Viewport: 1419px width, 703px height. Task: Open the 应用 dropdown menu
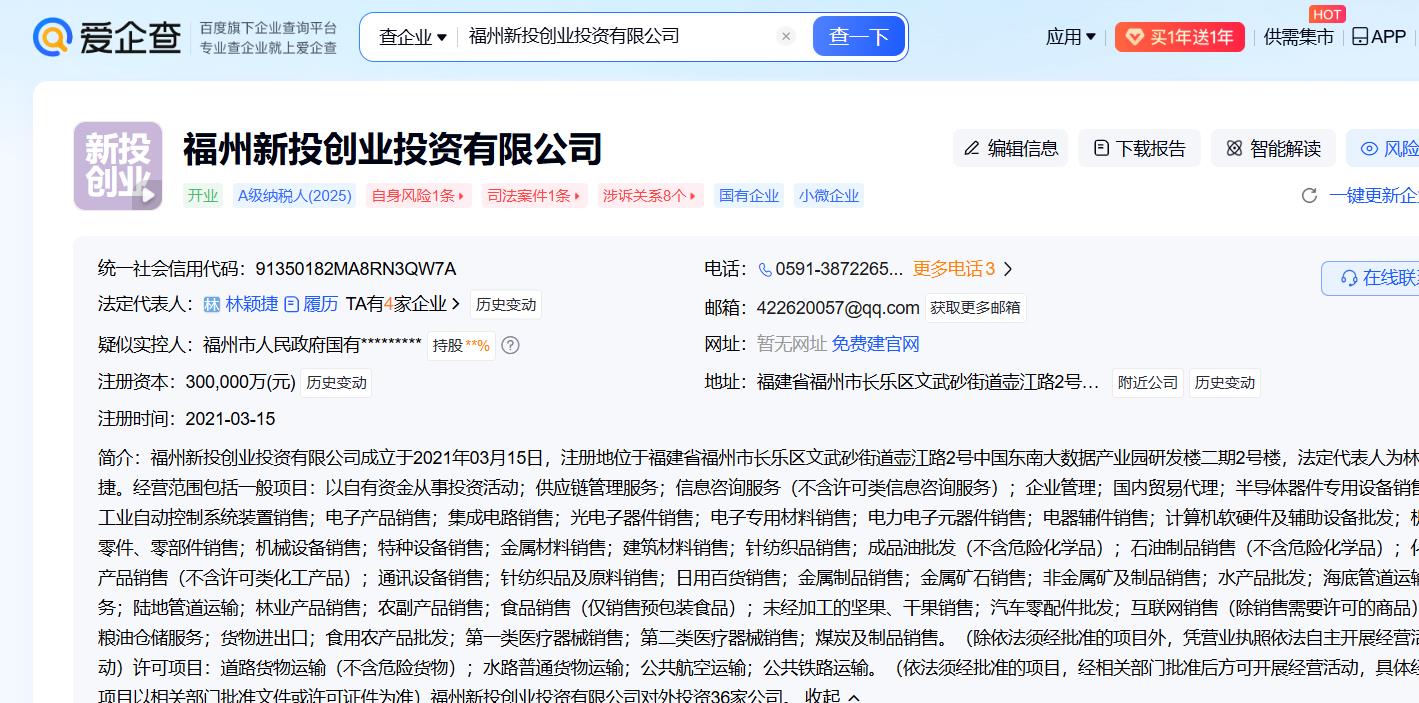coord(1070,37)
